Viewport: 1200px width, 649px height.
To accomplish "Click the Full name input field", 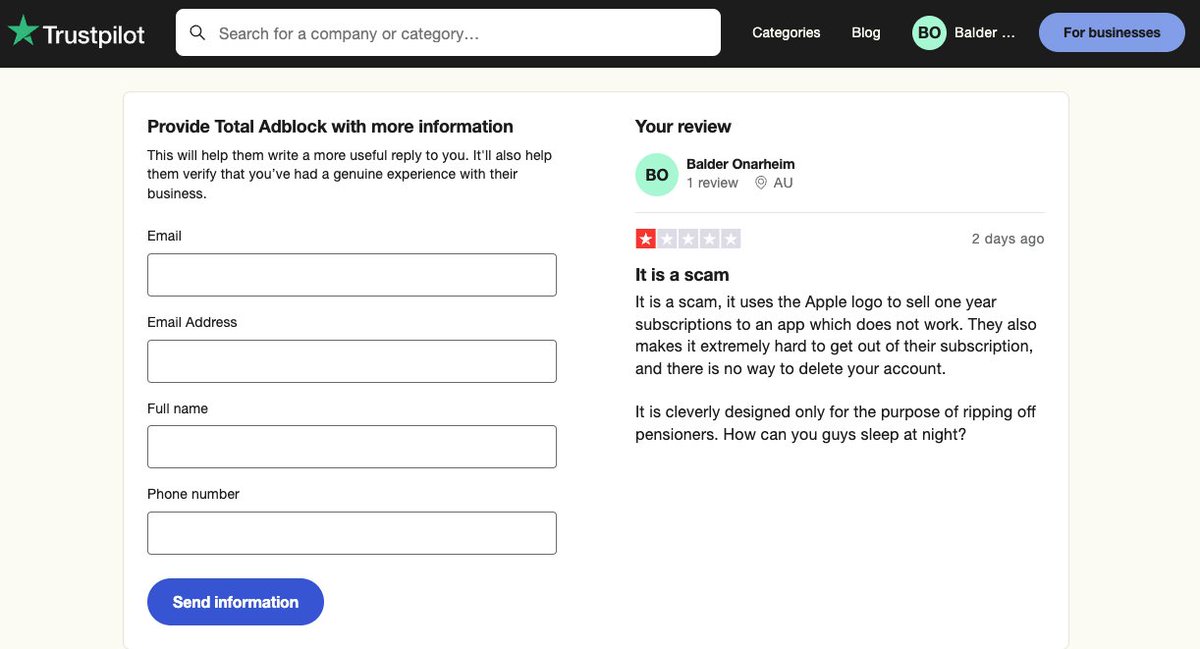I will (352, 447).
